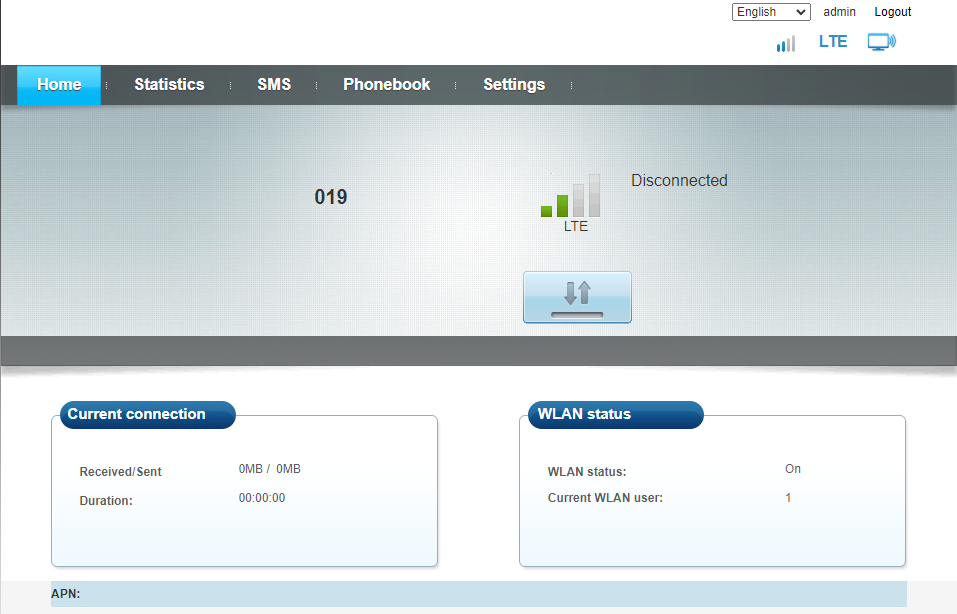Open the Settings tab
The width and height of the screenshot is (957, 614).
coord(514,85)
